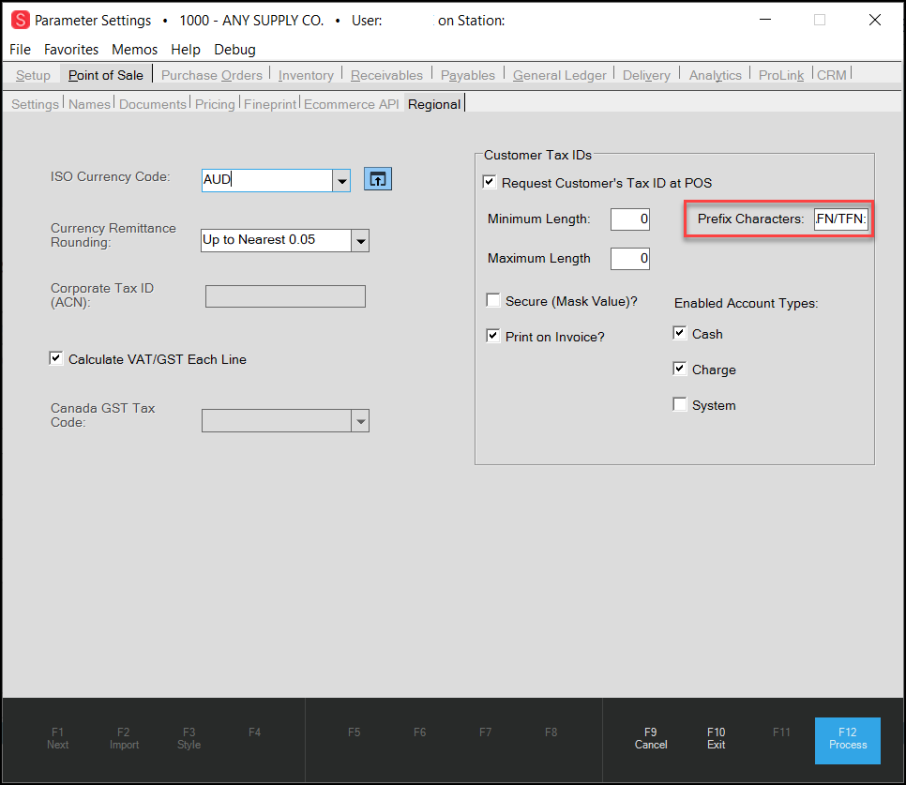This screenshot has height=785, width=906.
Task: Enable the System account type
Action: [680, 404]
